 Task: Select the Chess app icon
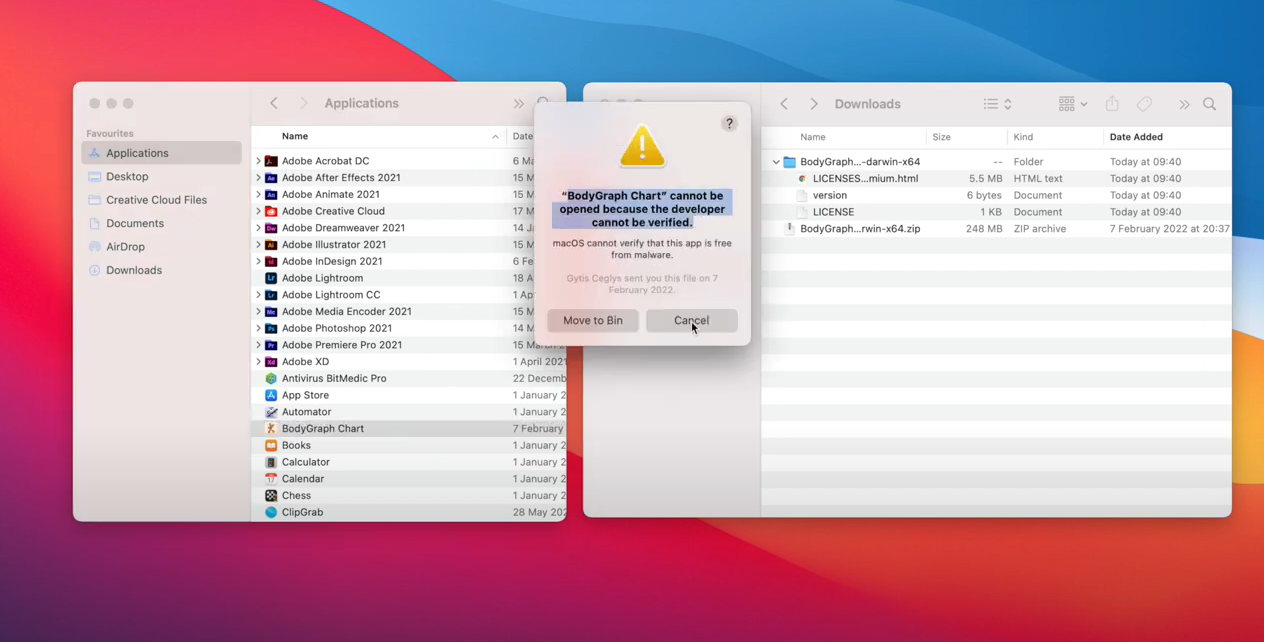coord(271,495)
